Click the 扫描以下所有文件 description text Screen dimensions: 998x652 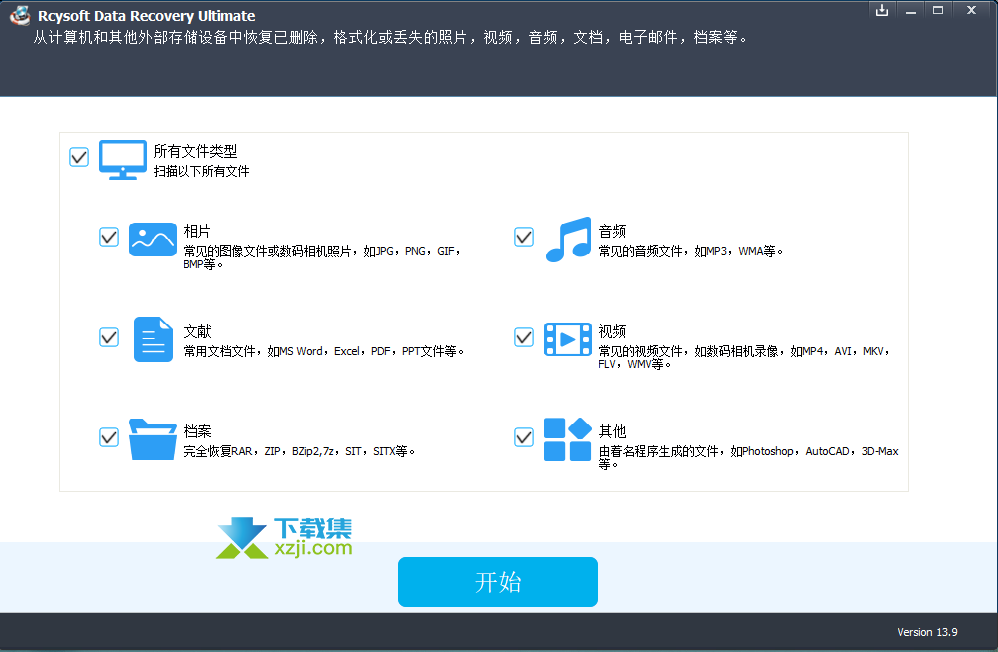click(201, 171)
